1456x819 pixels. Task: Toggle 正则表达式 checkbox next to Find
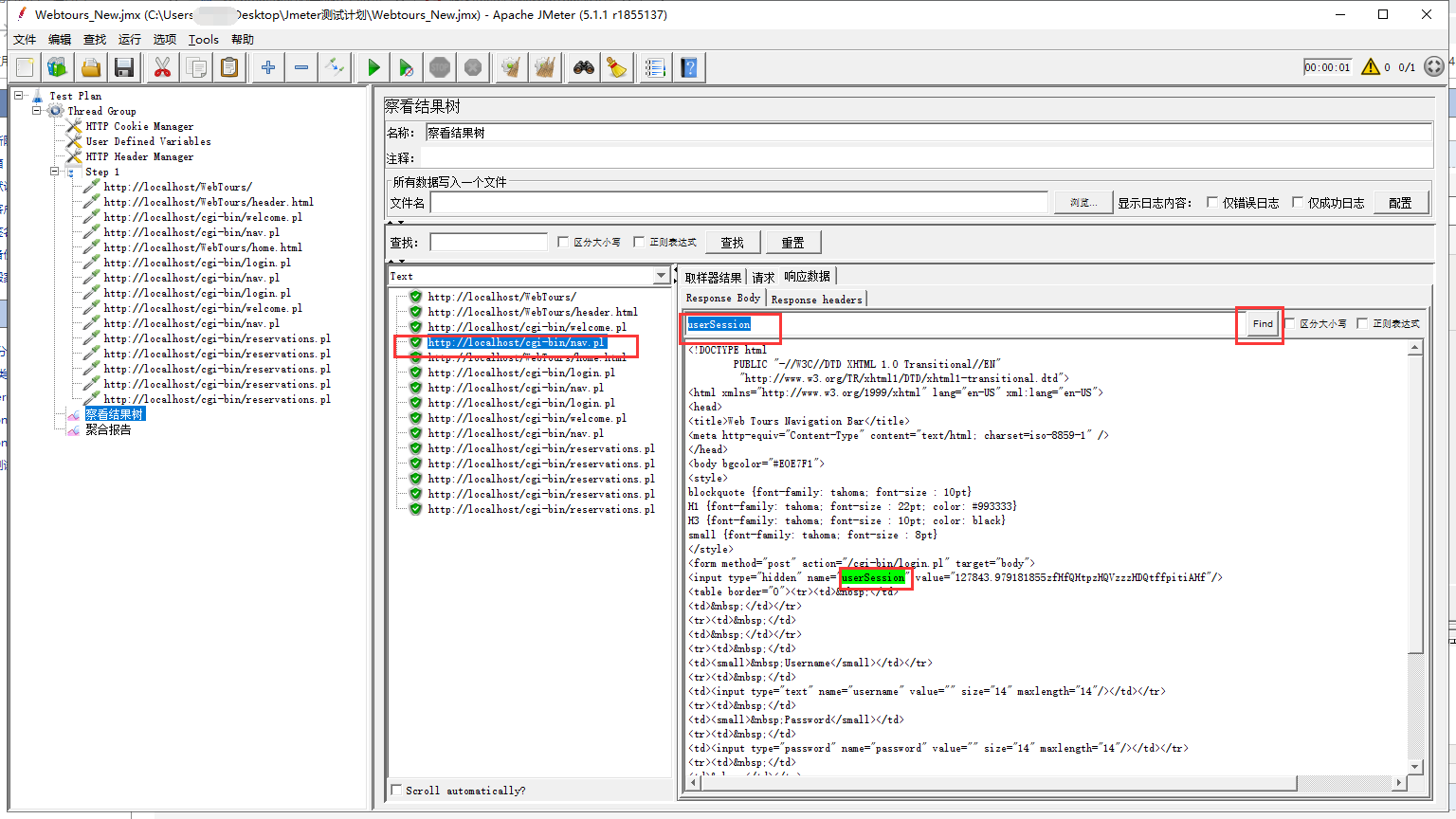coord(1362,323)
